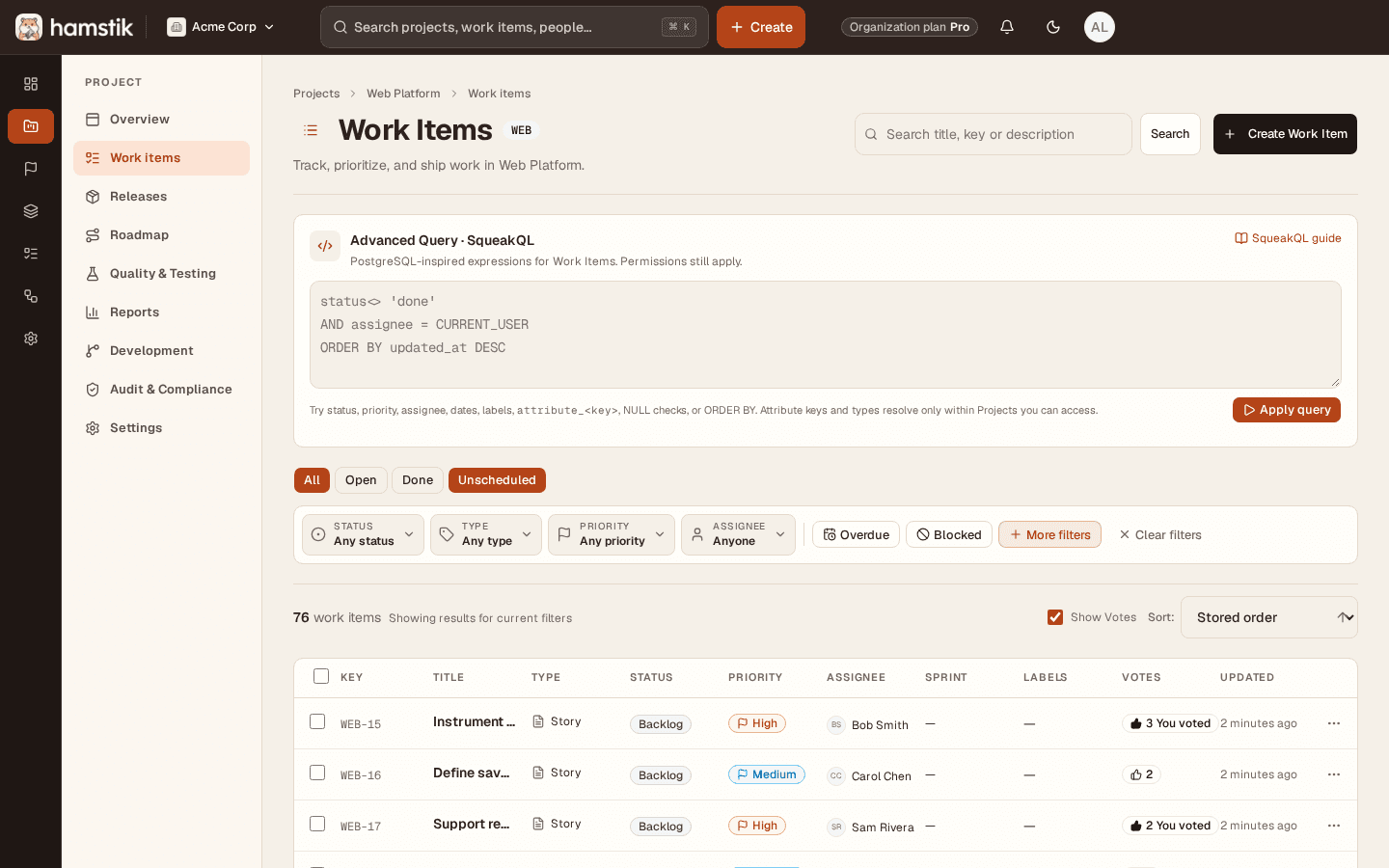Toggle dark mode moon icon

click(1053, 27)
